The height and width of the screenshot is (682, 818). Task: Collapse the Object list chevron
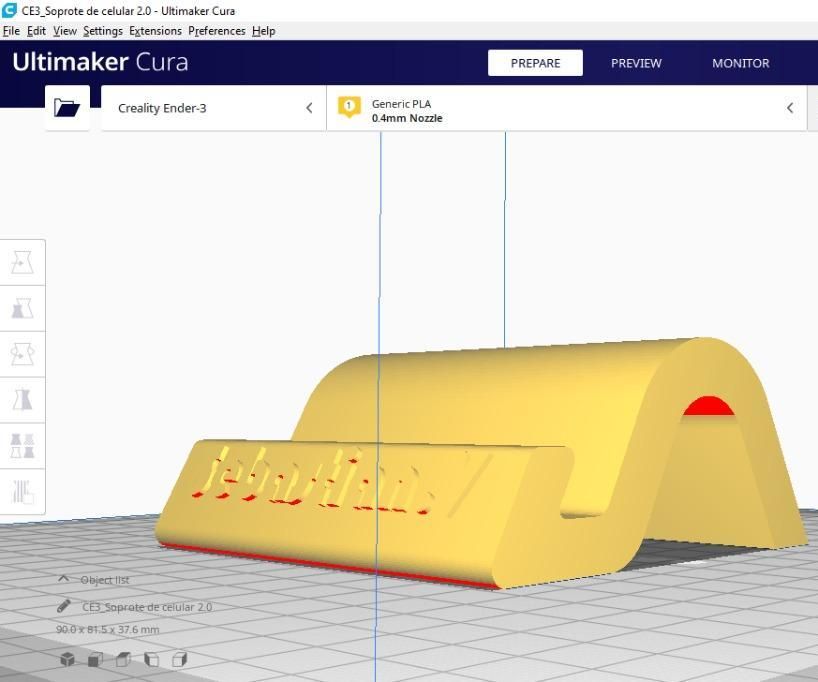pyautogui.click(x=63, y=579)
